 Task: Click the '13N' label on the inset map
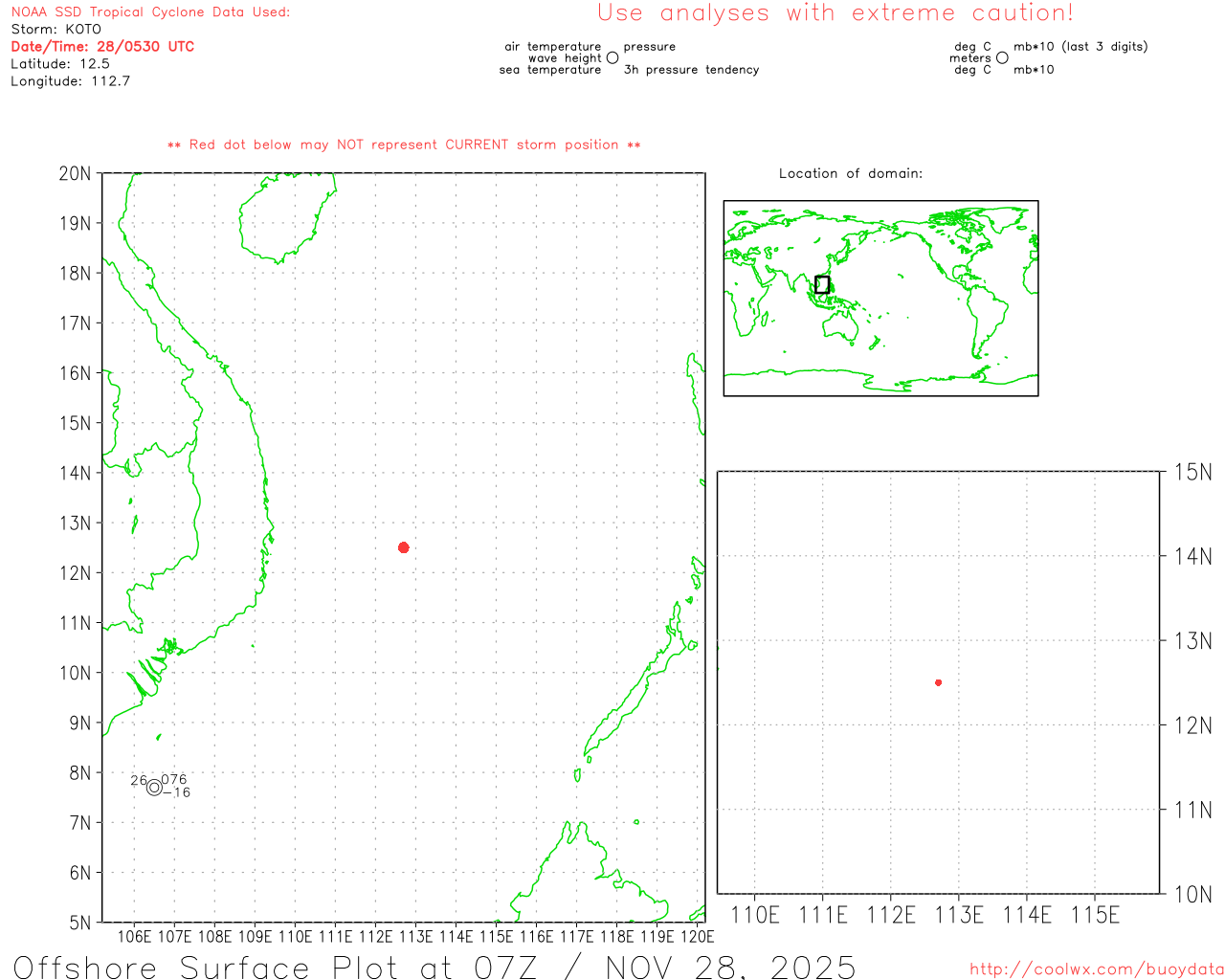coord(1193,641)
